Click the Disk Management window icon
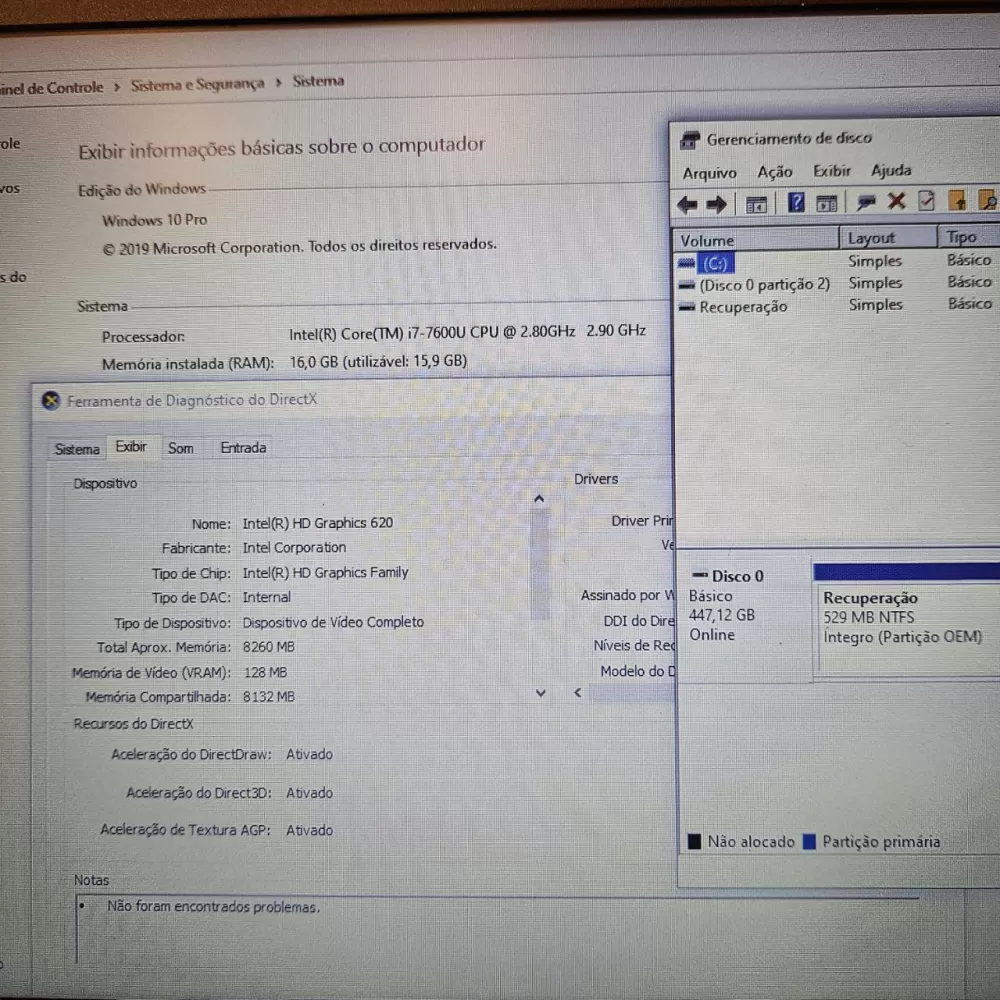1000x1000 pixels. point(689,139)
